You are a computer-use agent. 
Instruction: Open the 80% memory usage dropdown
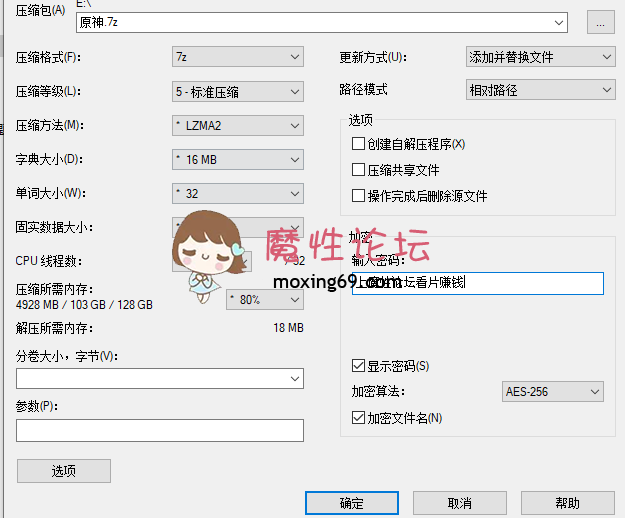pos(265,299)
